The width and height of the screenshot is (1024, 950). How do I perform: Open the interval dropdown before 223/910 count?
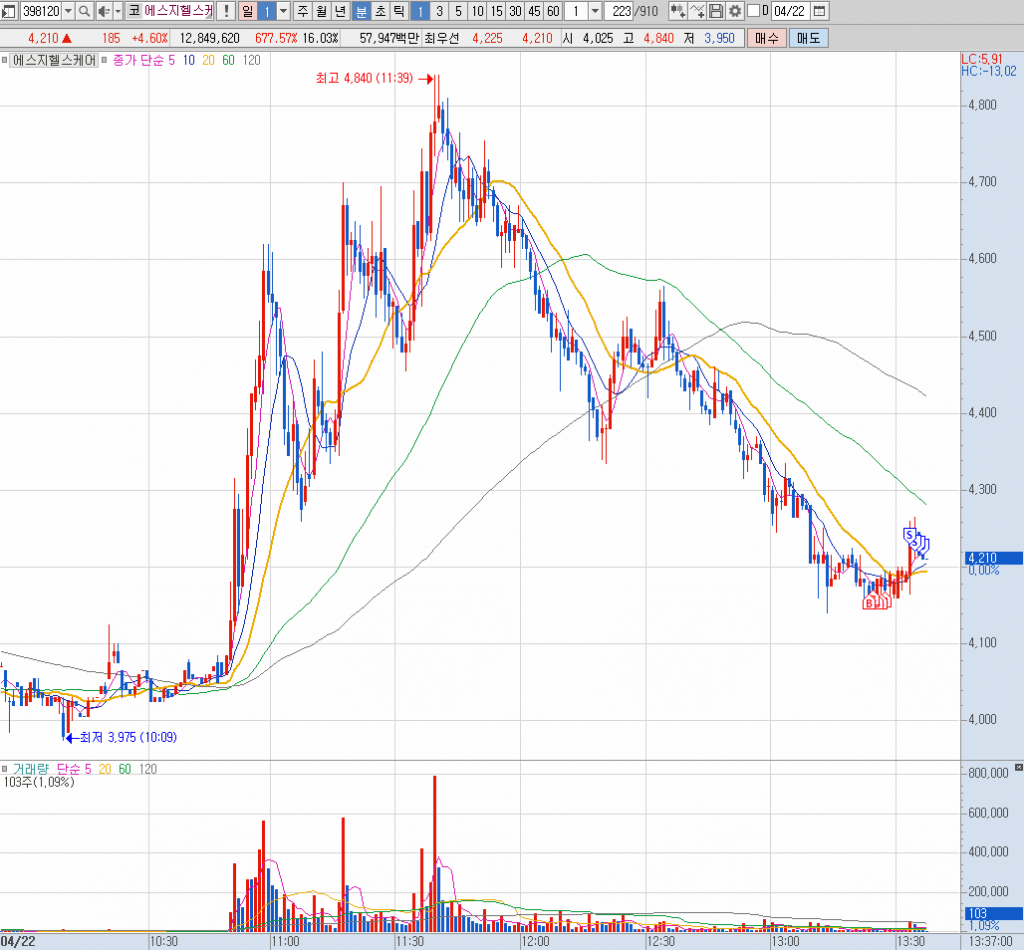pos(596,11)
